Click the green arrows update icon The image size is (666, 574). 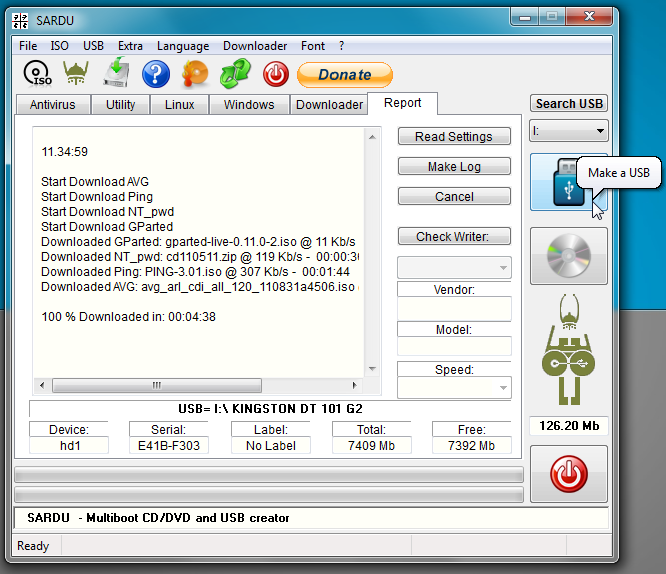(x=235, y=74)
